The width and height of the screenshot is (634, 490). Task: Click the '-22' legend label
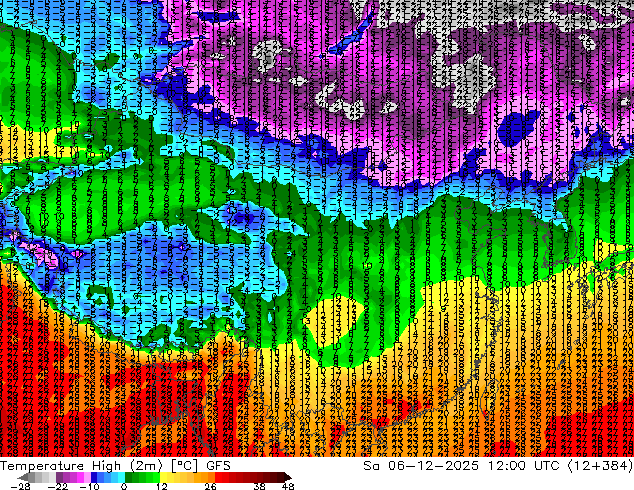58,486
